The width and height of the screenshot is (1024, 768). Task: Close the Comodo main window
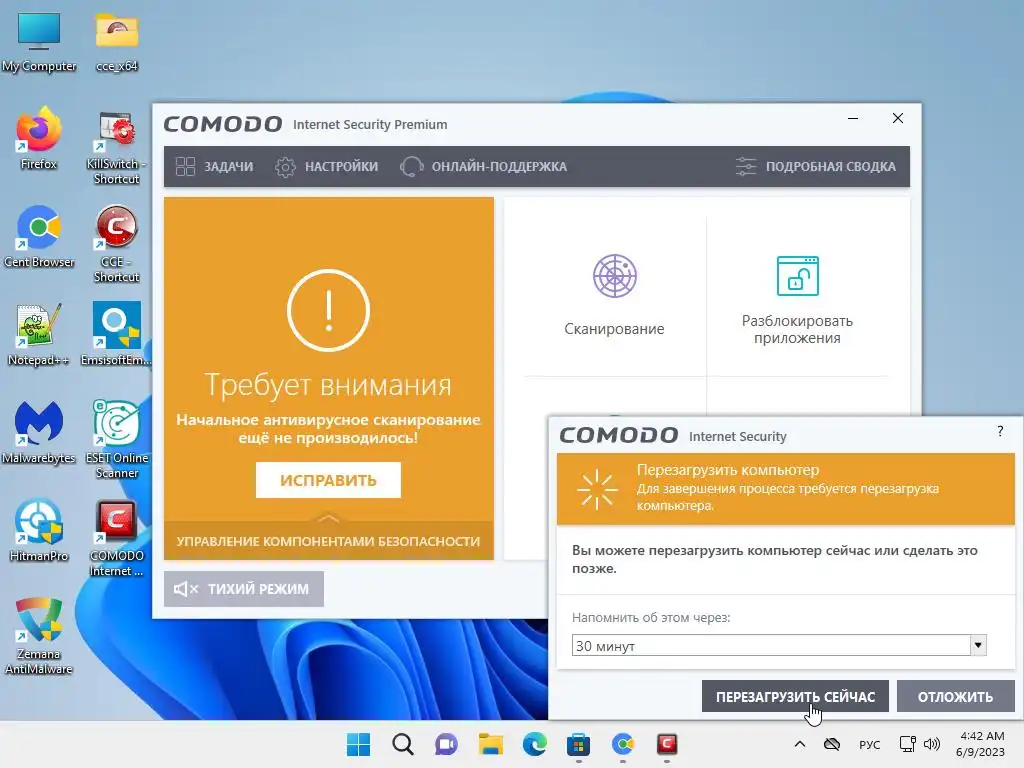click(898, 118)
